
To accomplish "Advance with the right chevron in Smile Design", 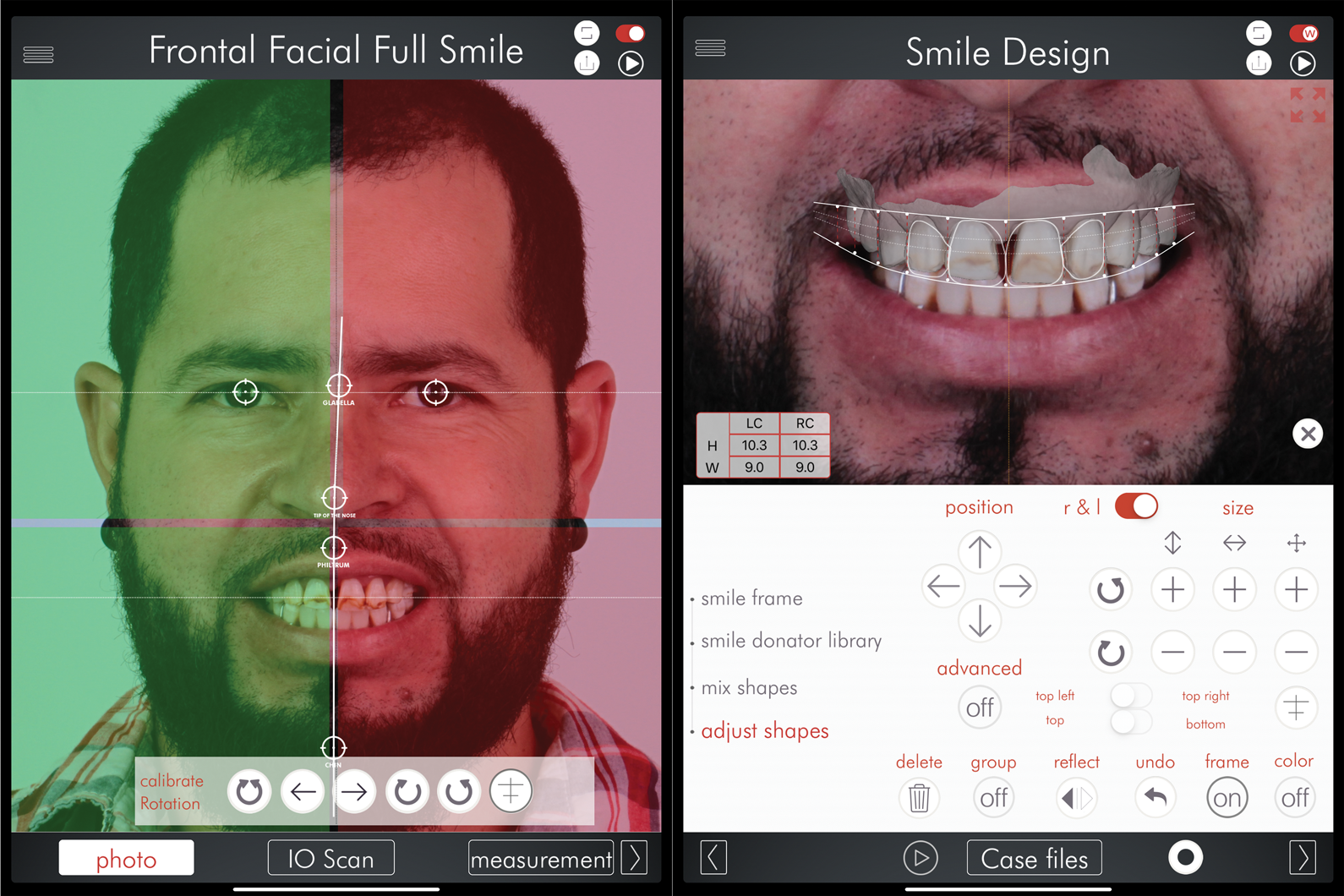I will (x=1302, y=857).
